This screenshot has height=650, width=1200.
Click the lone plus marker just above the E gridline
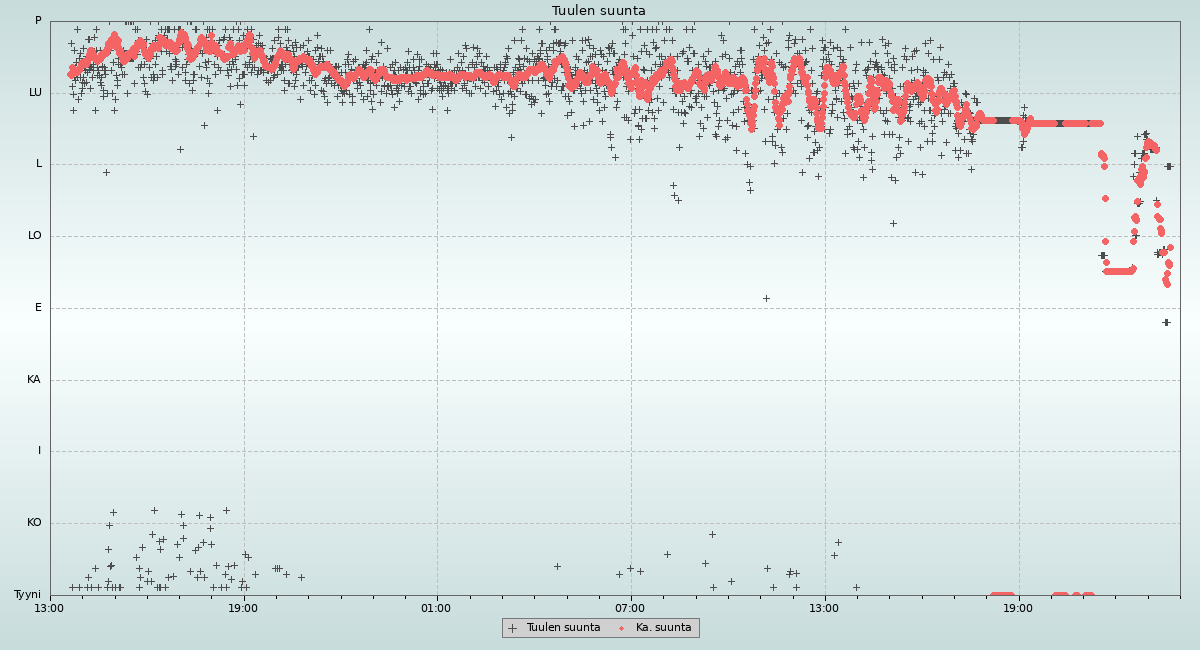(766, 298)
